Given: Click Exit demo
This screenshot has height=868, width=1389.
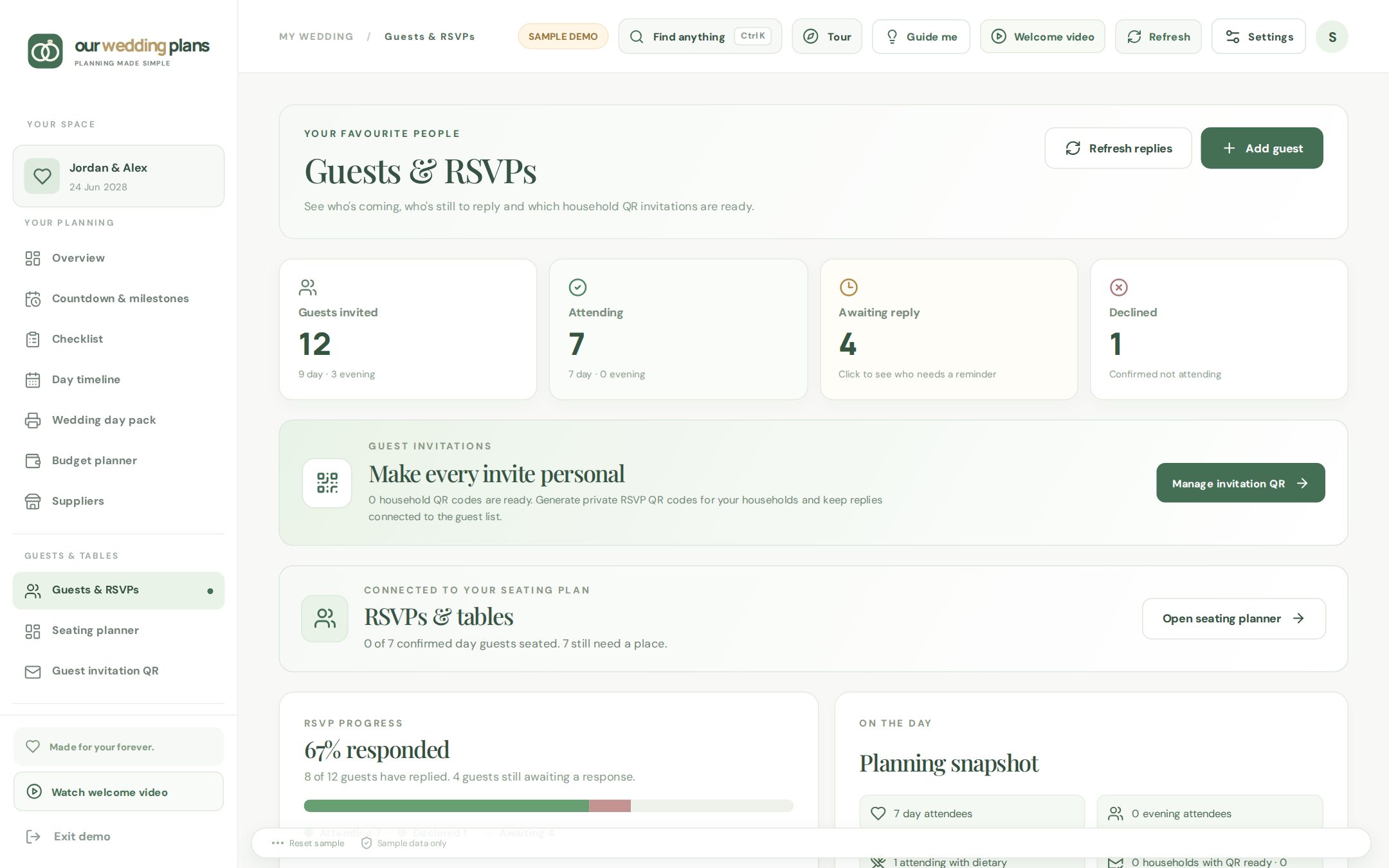Looking at the screenshot, I should pos(68,836).
